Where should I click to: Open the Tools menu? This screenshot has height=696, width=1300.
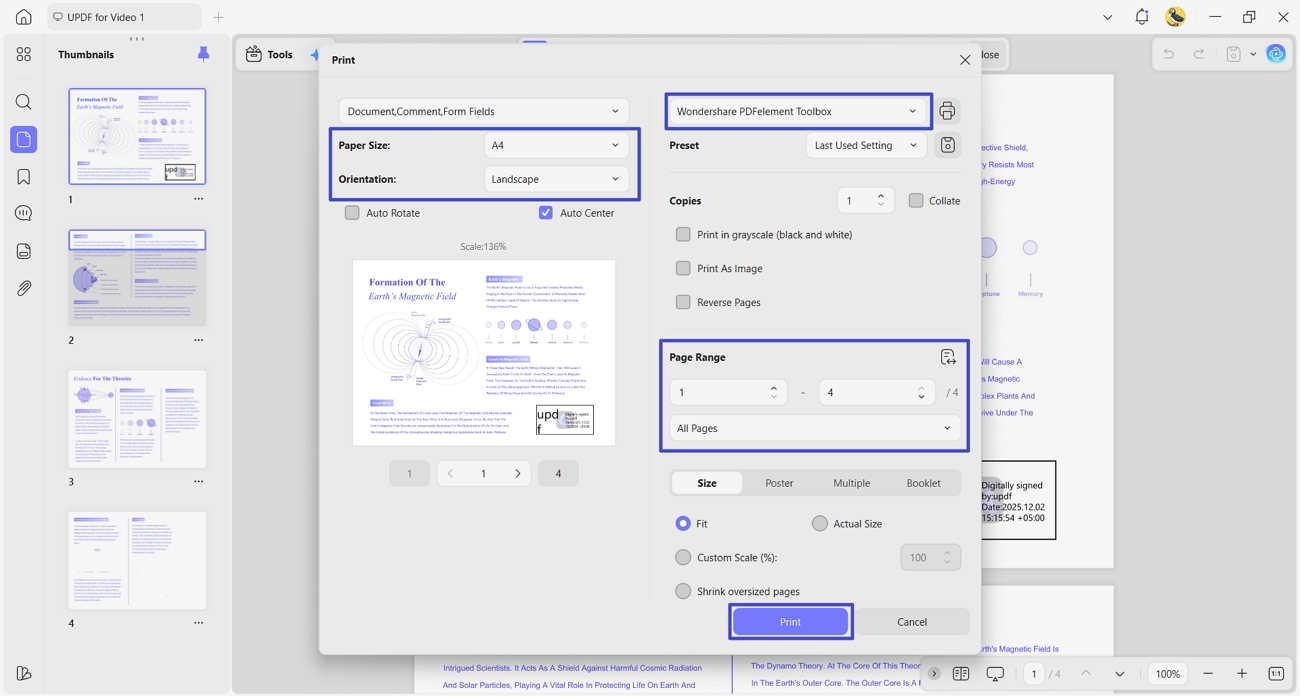tap(270, 54)
